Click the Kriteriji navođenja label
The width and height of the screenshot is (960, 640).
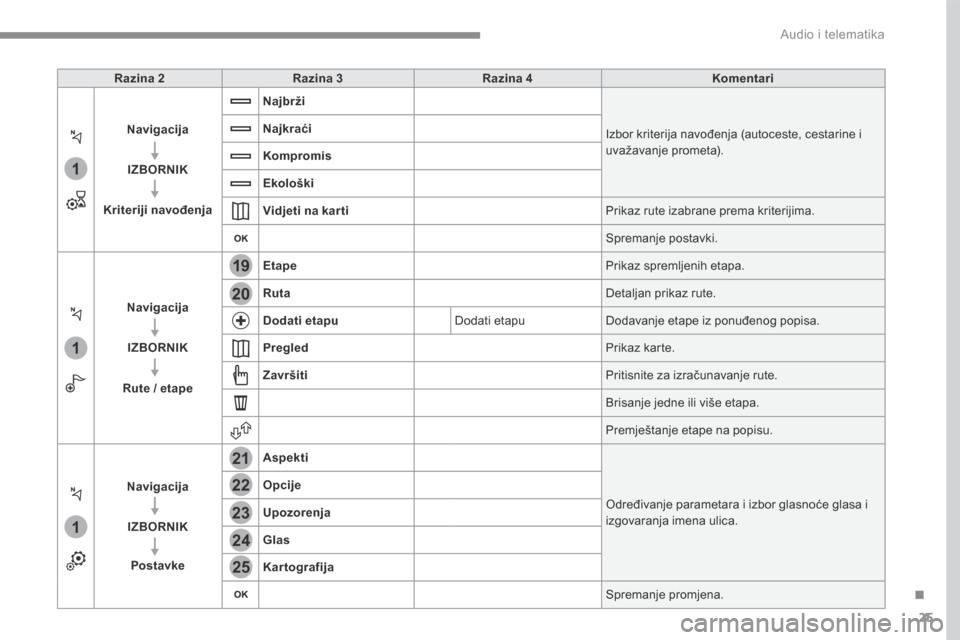[158, 210]
